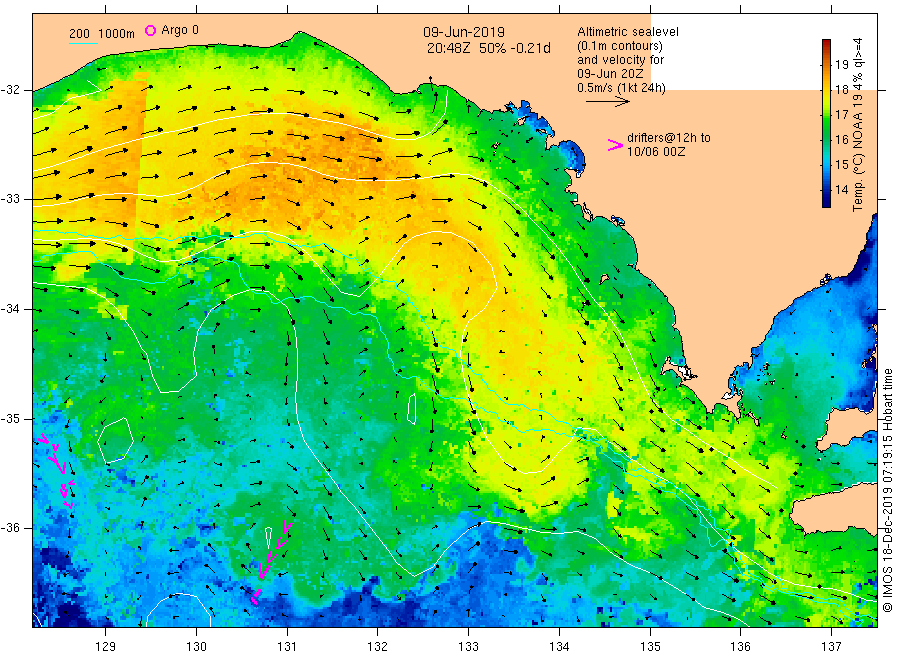Click the longitude axis label 136
Screen dimensions: 900x660
point(740,647)
